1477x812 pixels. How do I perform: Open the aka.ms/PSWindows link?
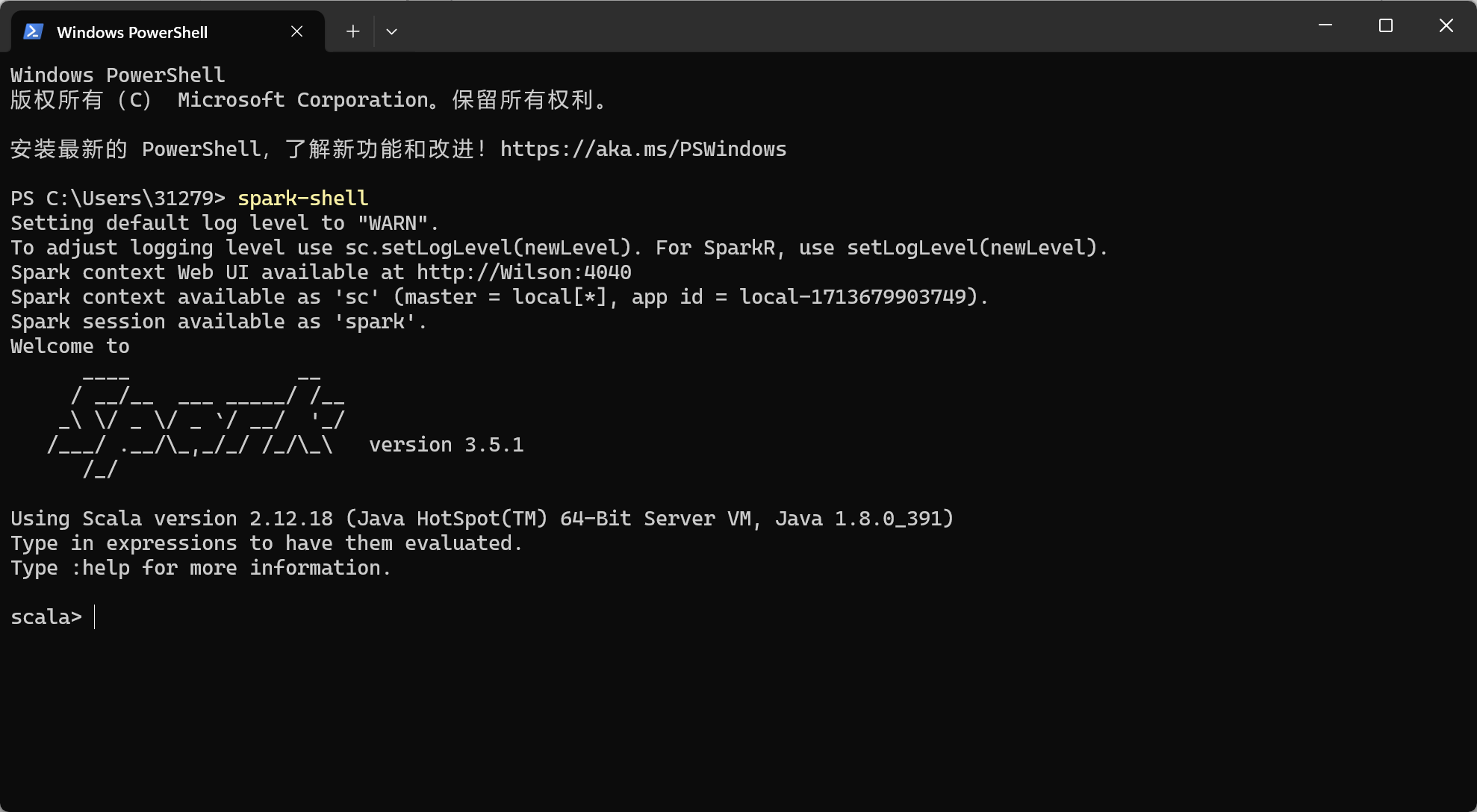pyautogui.click(x=643, y=149)
